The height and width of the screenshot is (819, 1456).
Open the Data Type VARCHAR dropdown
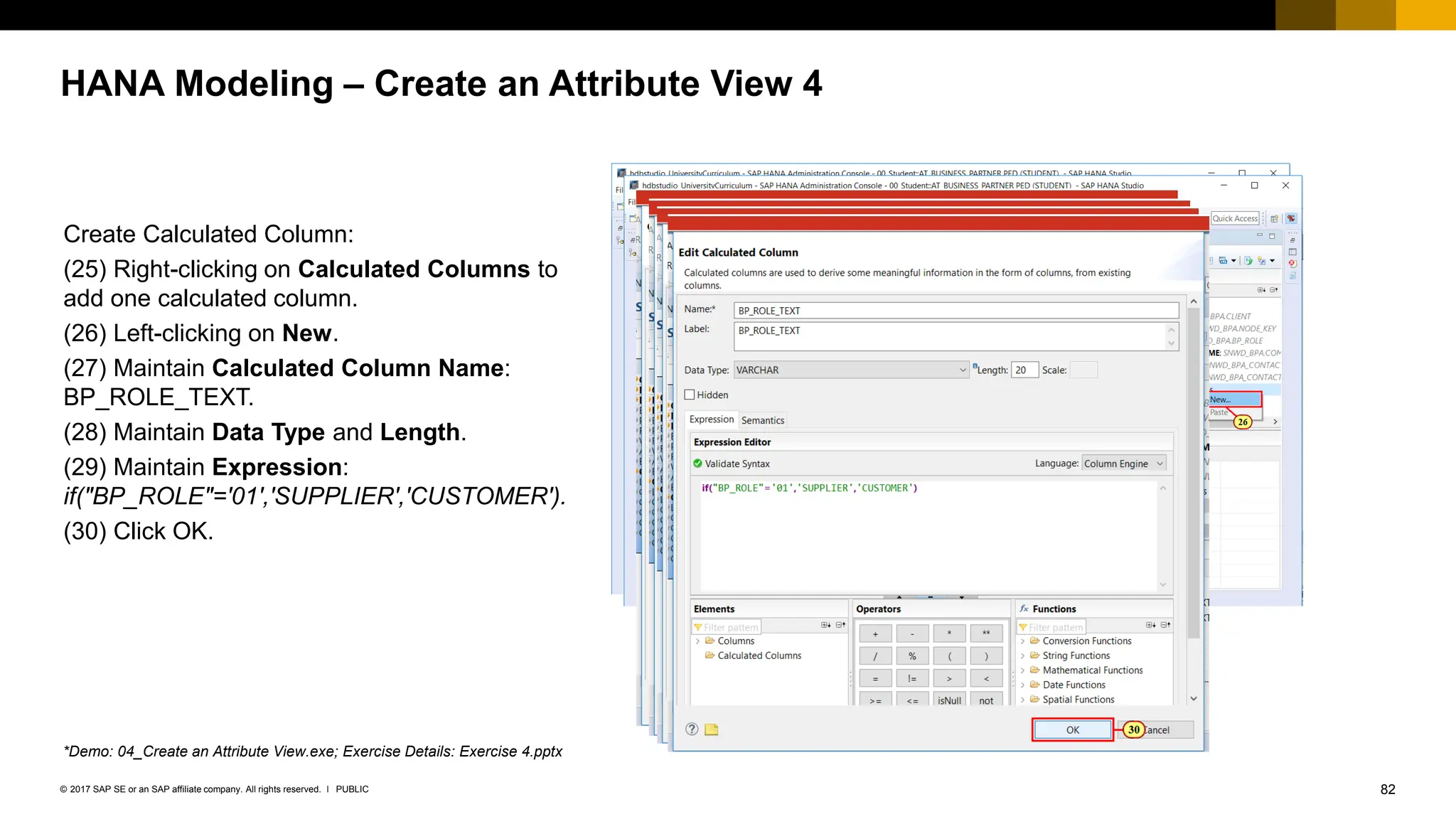coord(851,370)
